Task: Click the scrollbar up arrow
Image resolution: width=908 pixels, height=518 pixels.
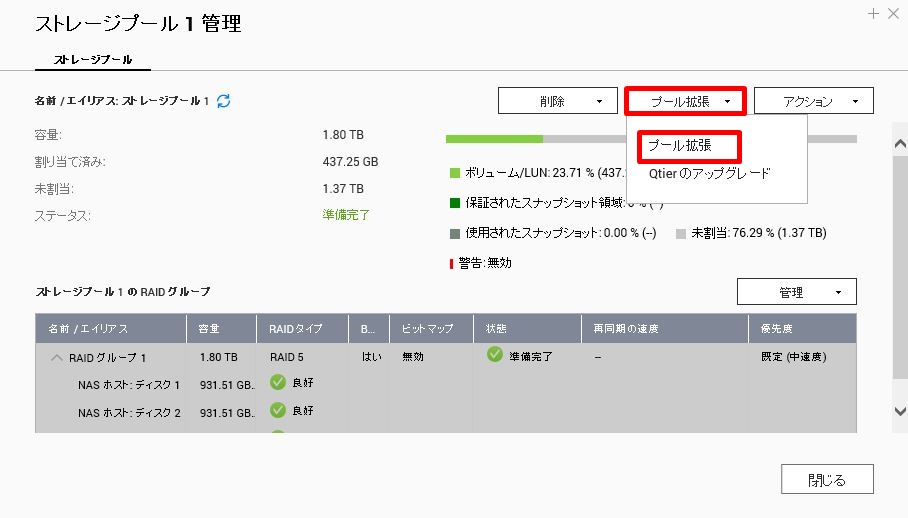Action: (899, 143)
